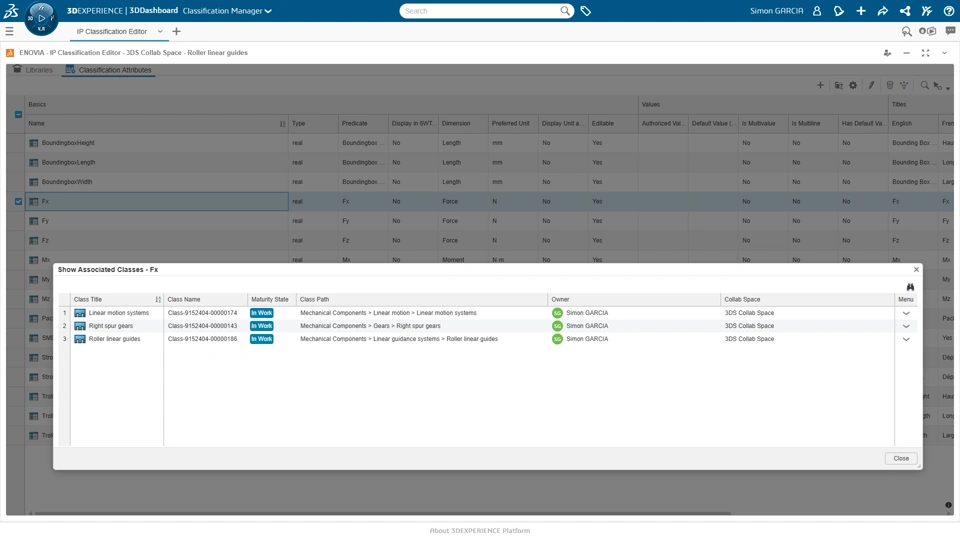The width and height of the screenshot is (960, 540).
Task: Click the share arrow icon
Action: (x=883, y=11)
